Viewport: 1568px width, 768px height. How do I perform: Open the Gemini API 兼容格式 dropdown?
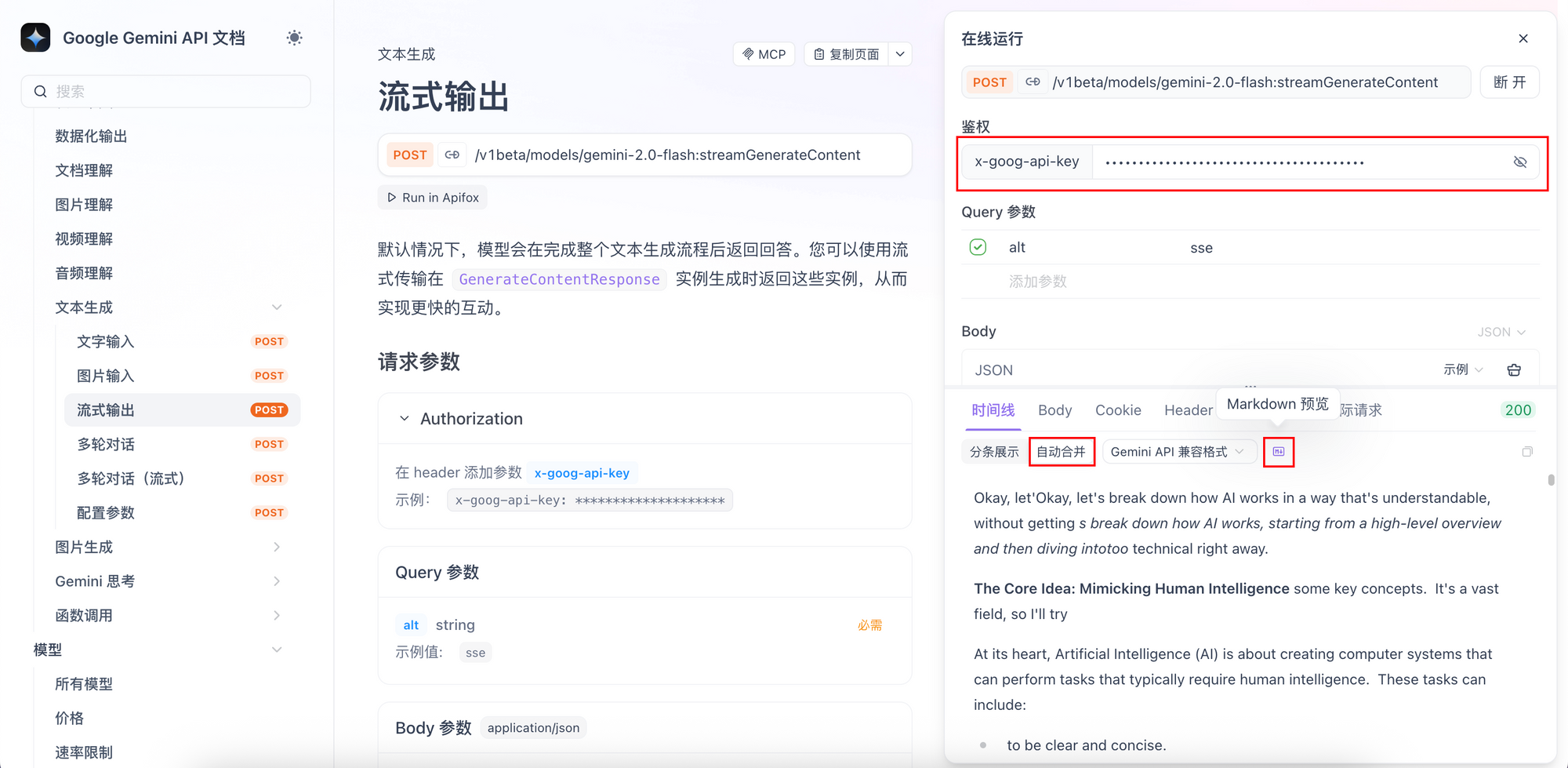1178,452
